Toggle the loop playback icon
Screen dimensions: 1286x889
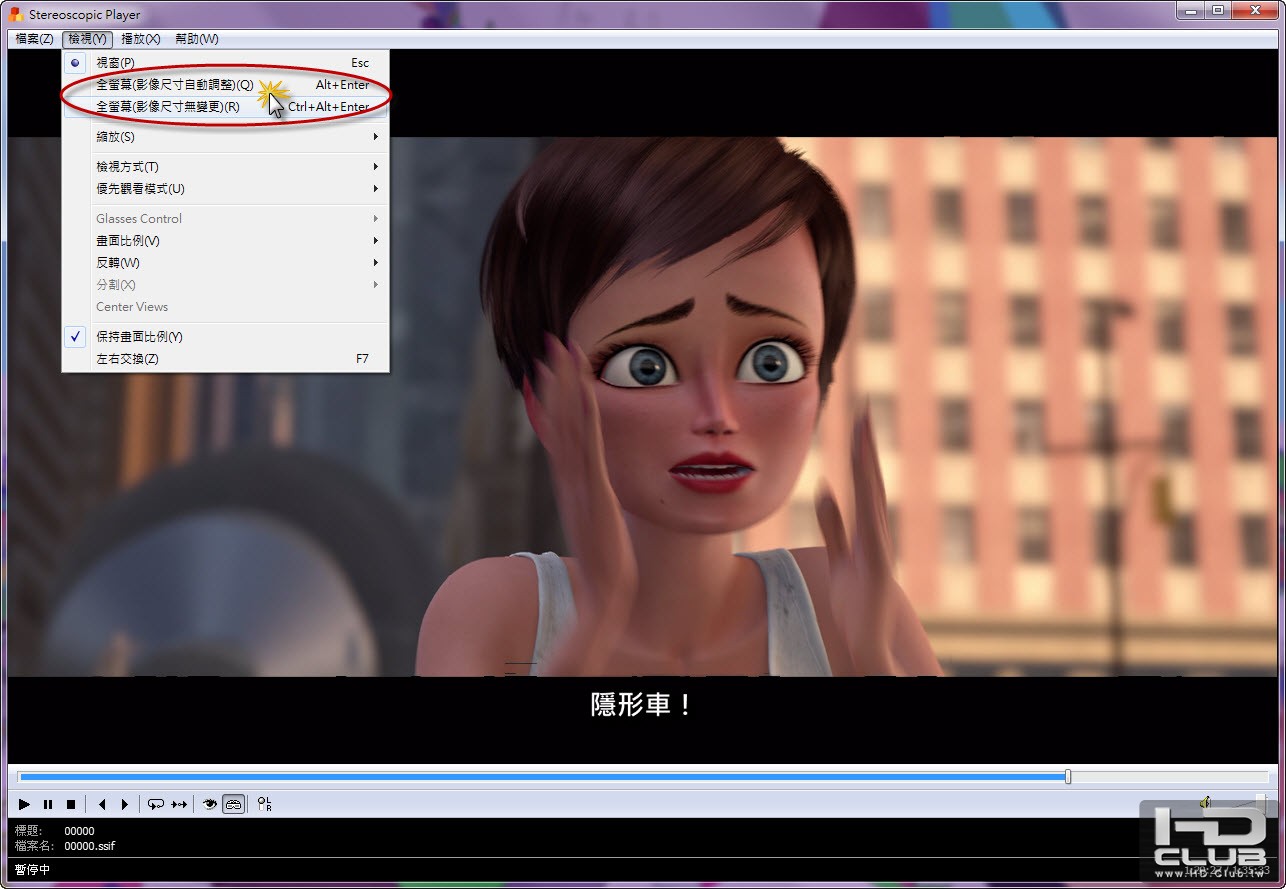click(156, 804)
